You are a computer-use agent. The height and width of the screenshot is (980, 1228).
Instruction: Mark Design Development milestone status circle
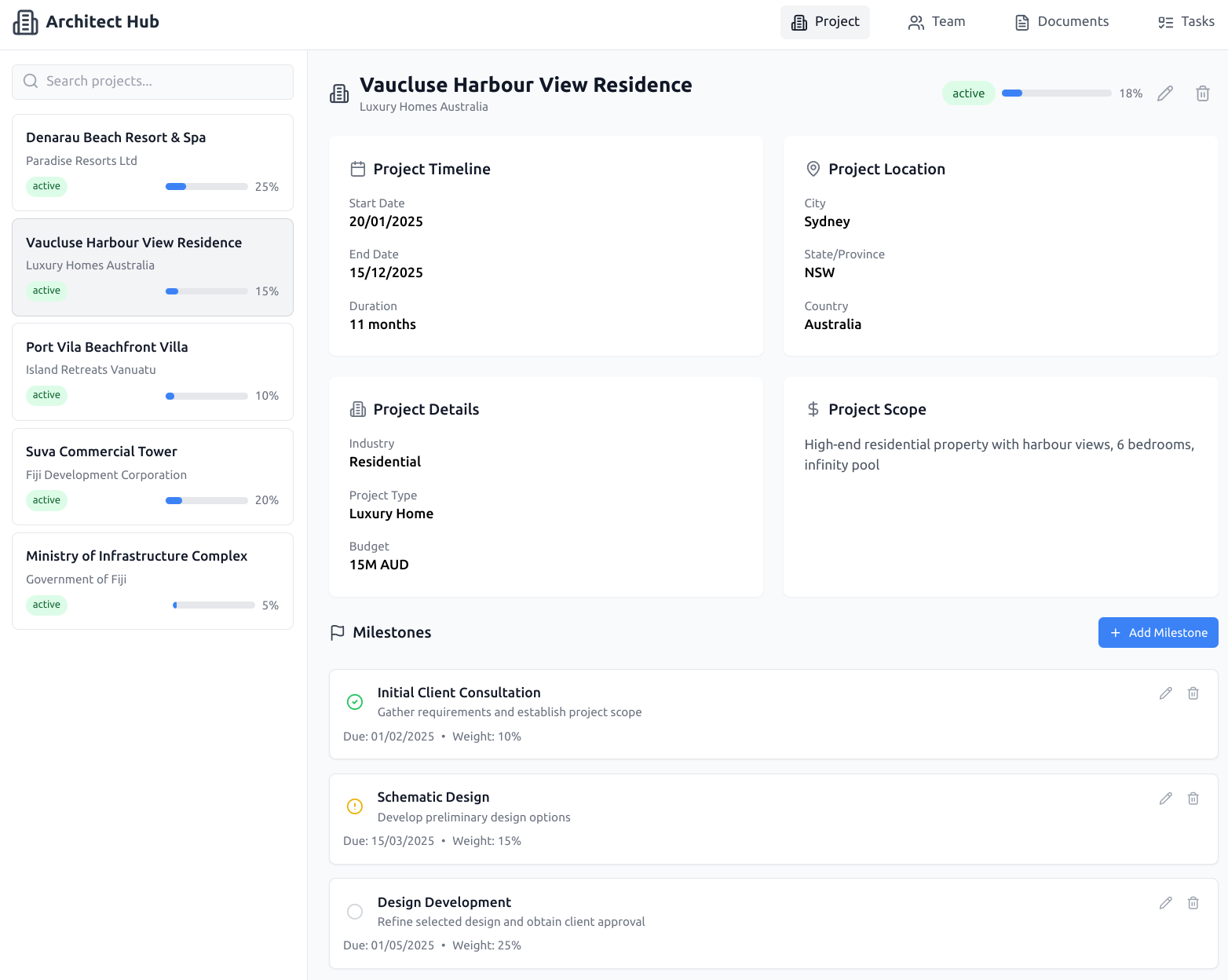355,912
